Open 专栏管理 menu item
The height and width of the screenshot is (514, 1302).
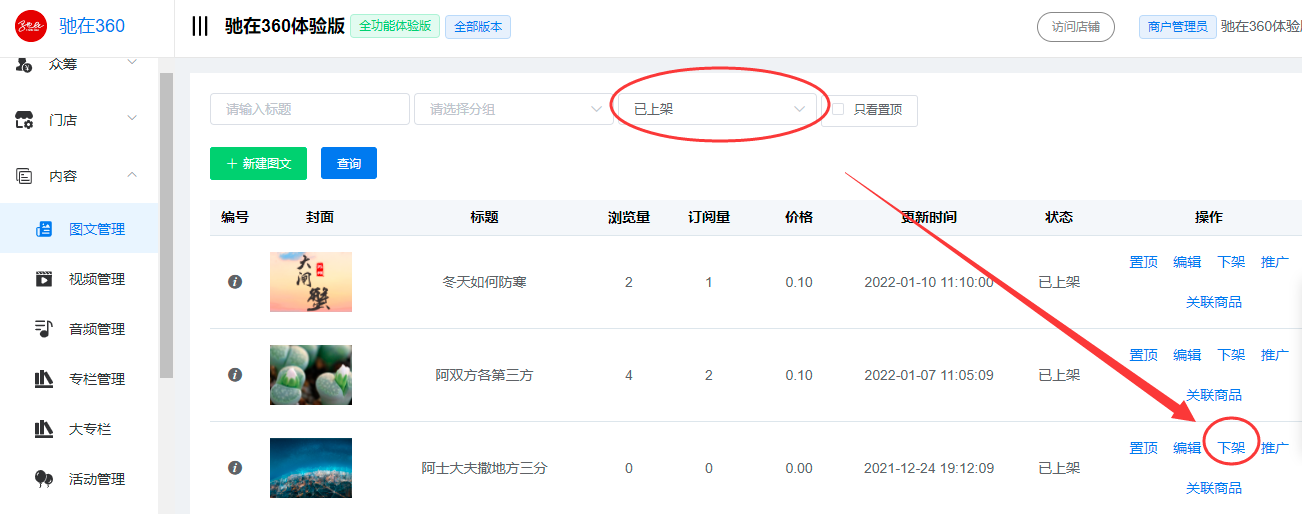tap(79, 379)
